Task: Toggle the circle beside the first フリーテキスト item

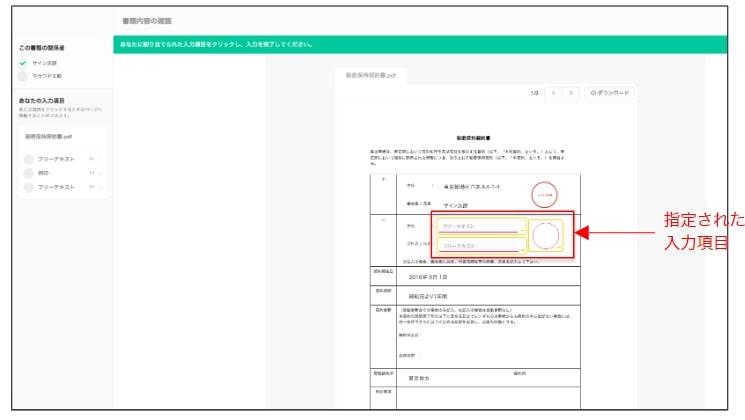Action: point(29,159)
